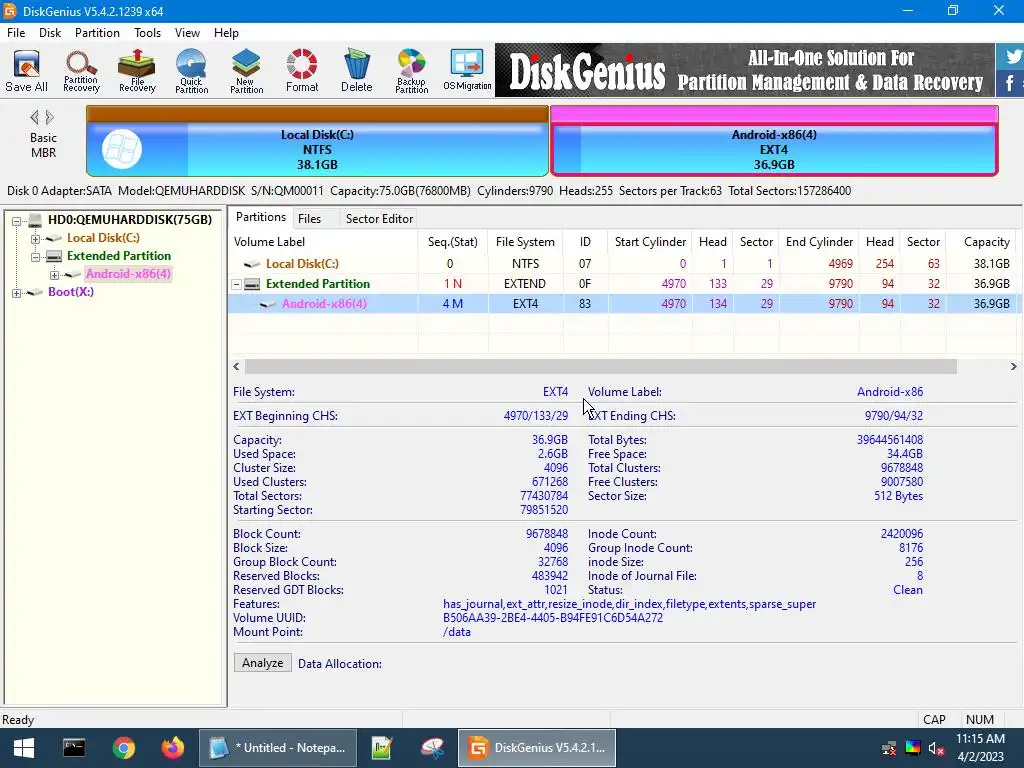
Task: Switch to the Partitions tab
Action: click(261, 217)
